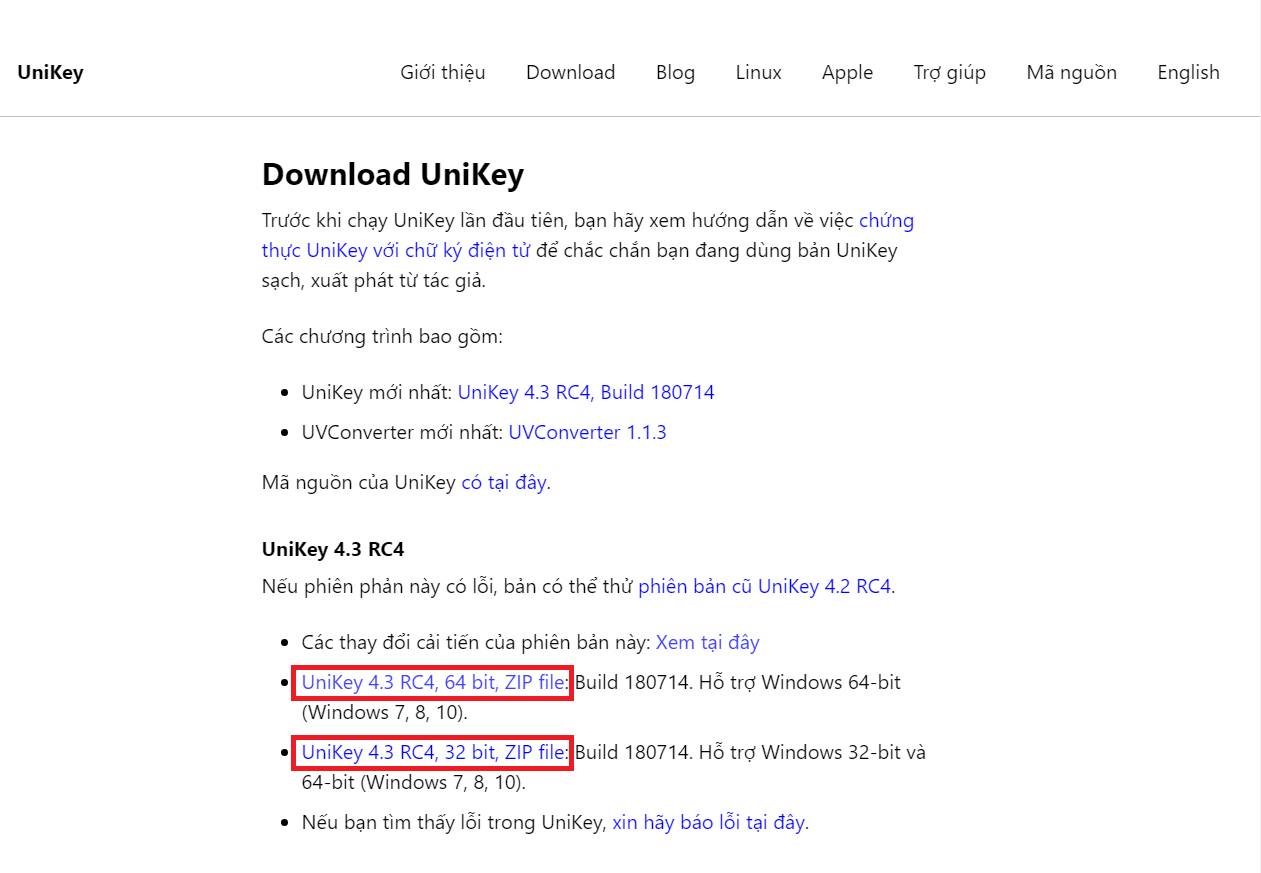Click the Download UniKey page heading
The height and width of the screenshot is (873, 1261).
[x=393, y=174]
